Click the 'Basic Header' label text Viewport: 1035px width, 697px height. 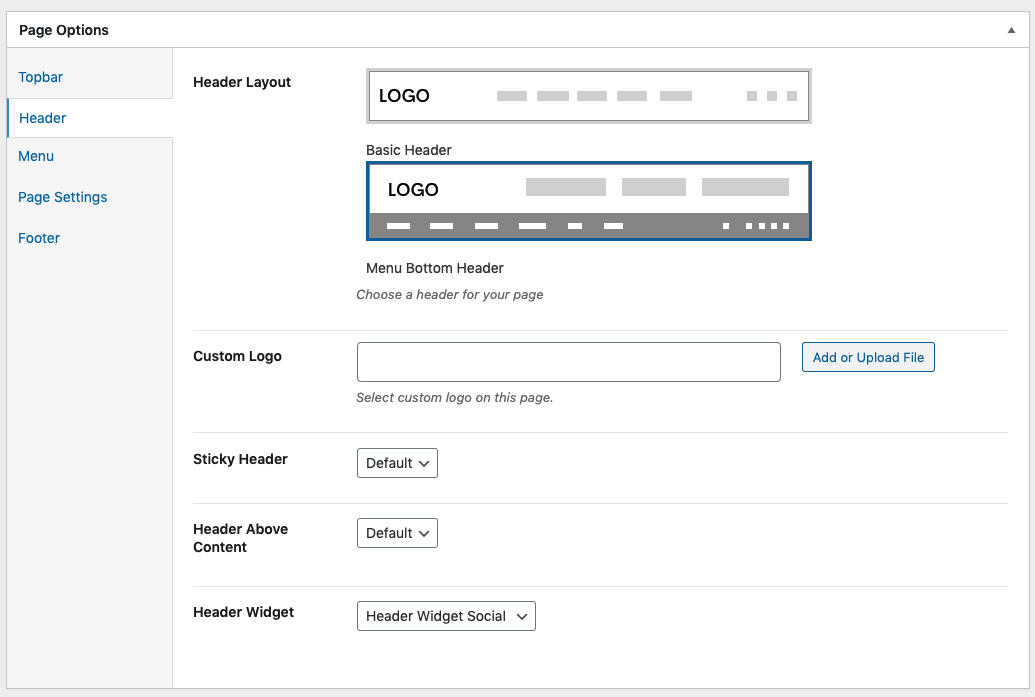(409, 150)
